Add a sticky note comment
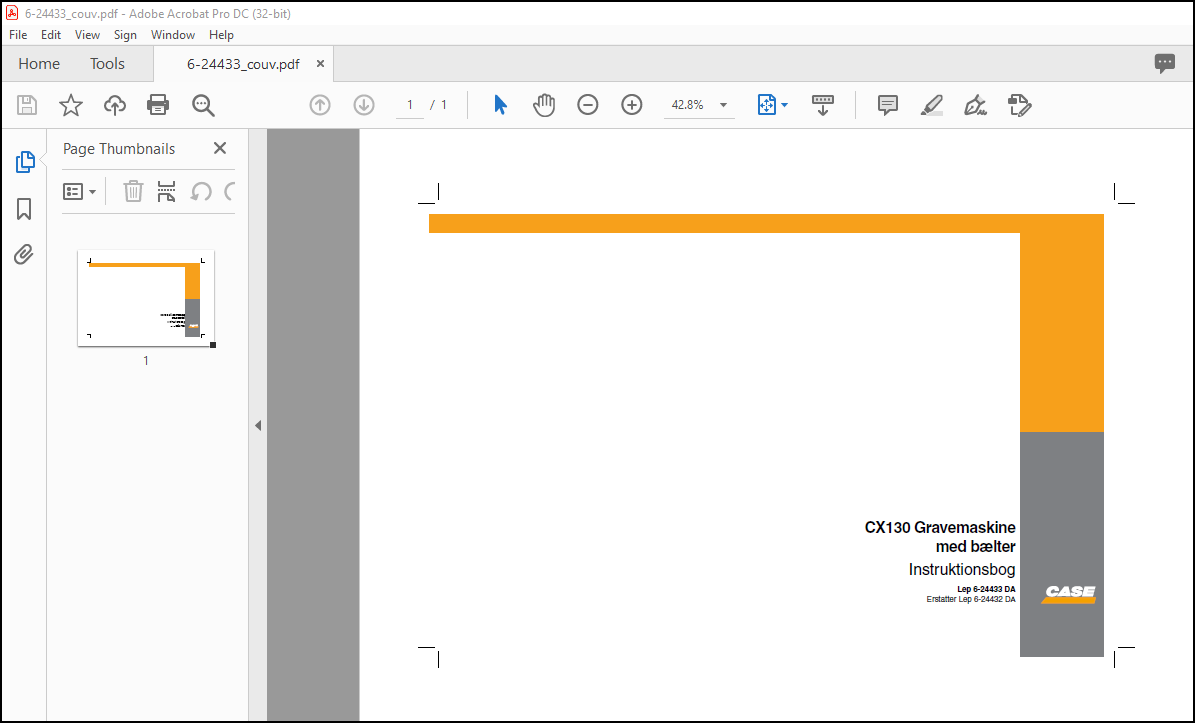Image resolution: width=1195 pixels, height=723 pixels. coord(888,105)
